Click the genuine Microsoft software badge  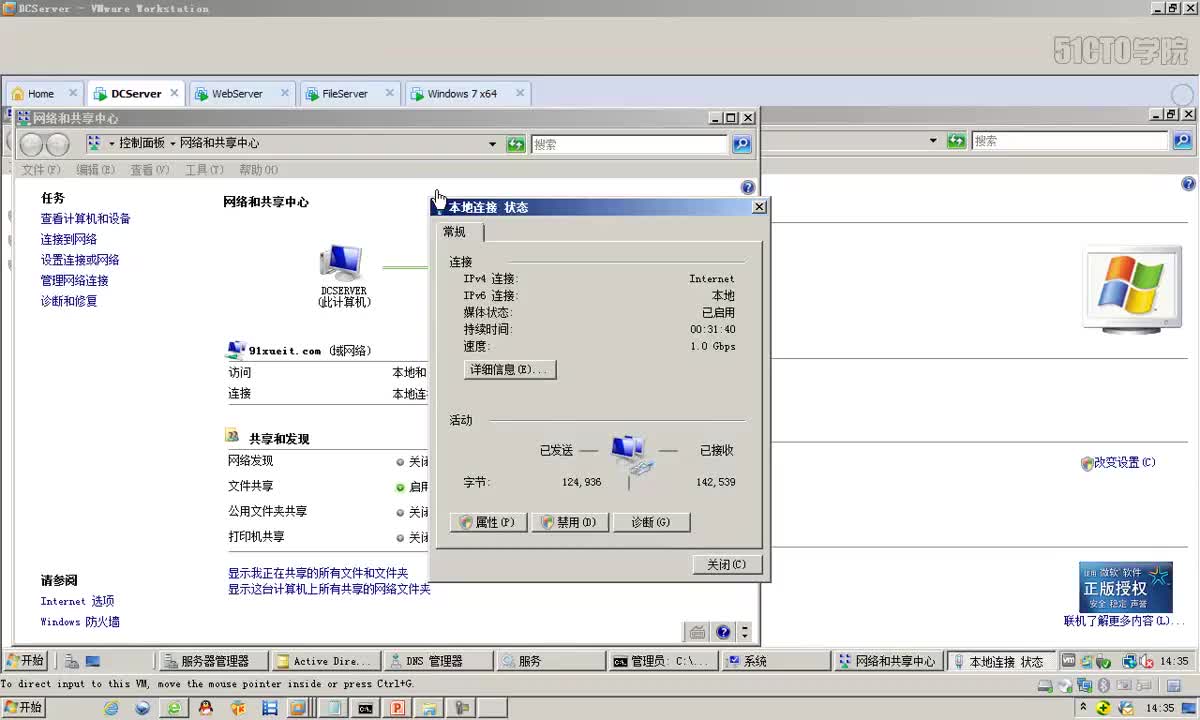[x=1125, y=587]
